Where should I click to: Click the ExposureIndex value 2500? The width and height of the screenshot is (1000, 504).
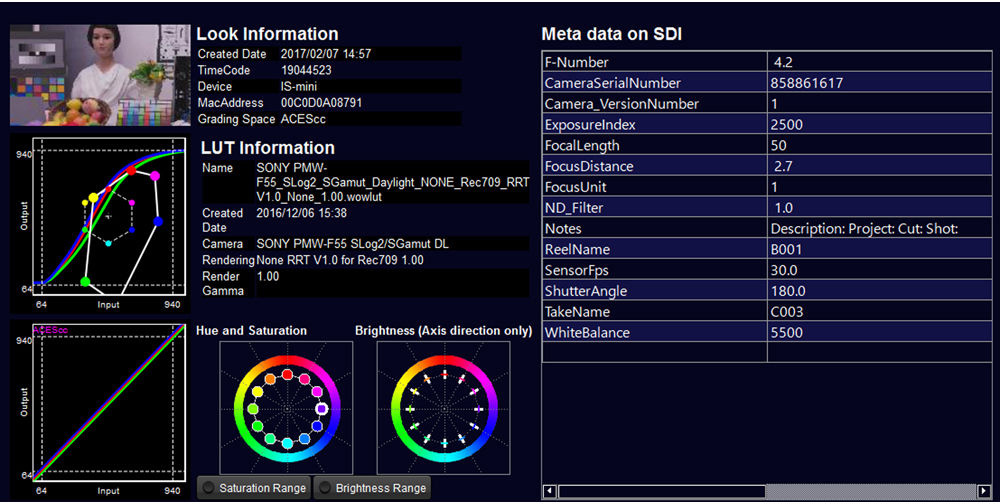click(786, 124)
